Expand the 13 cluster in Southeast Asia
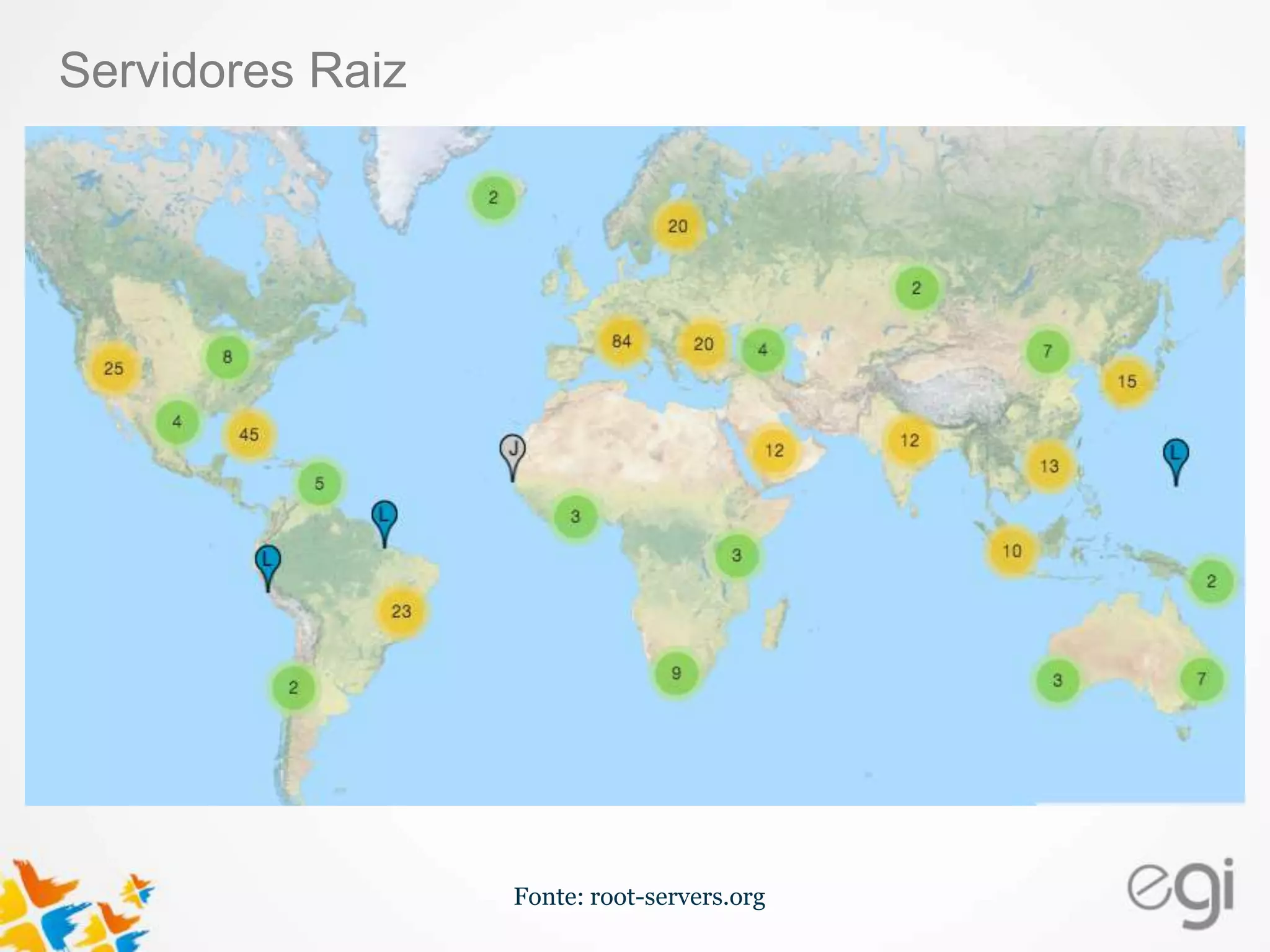1270x952 pixels. 1049,466
